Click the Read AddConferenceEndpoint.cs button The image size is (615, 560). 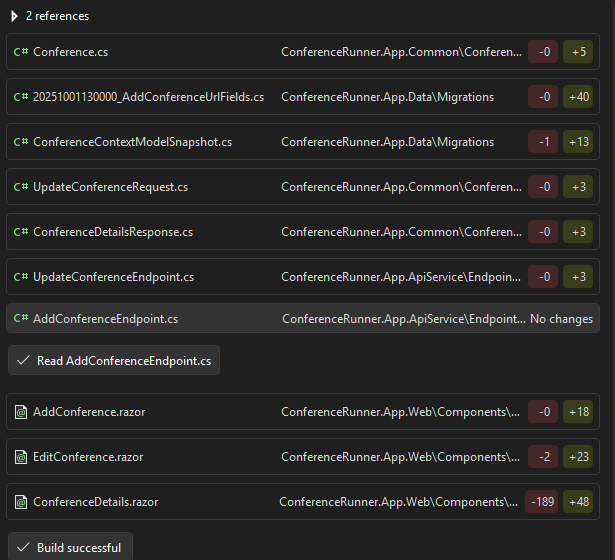click(114, 361)
